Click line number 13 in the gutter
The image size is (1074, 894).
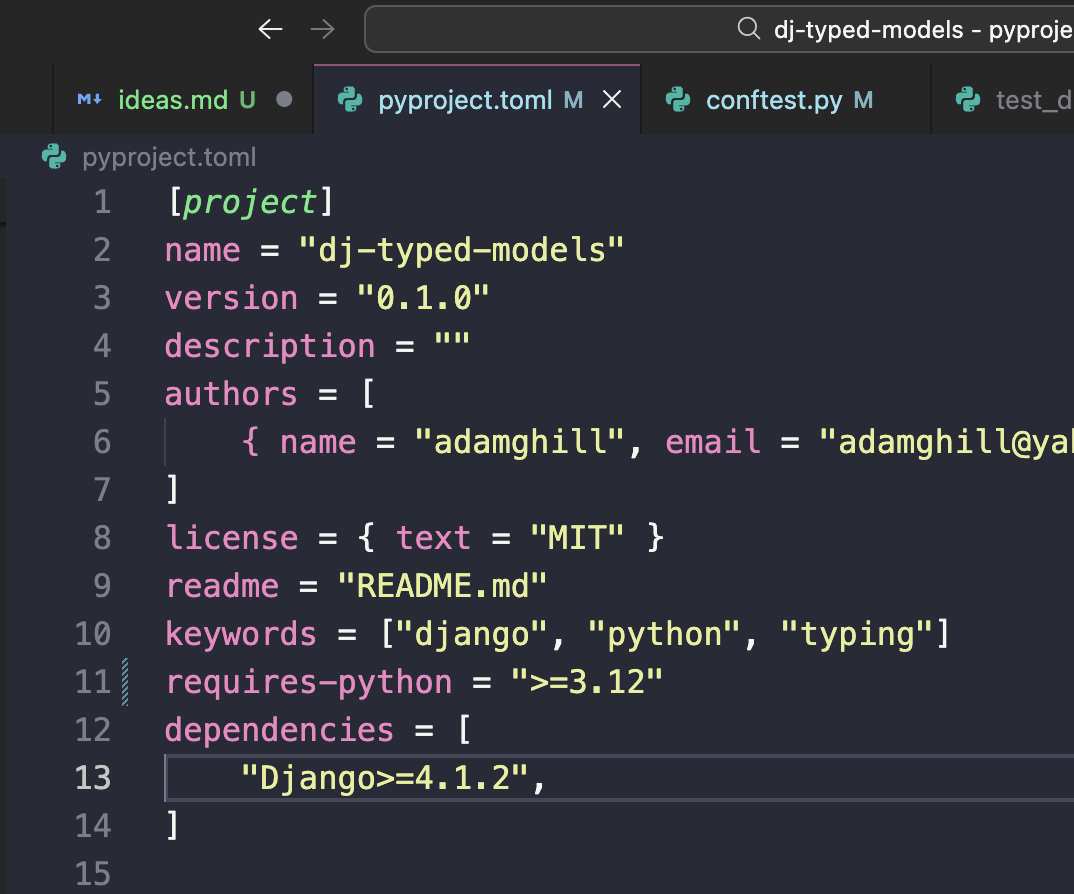point(93,778)
